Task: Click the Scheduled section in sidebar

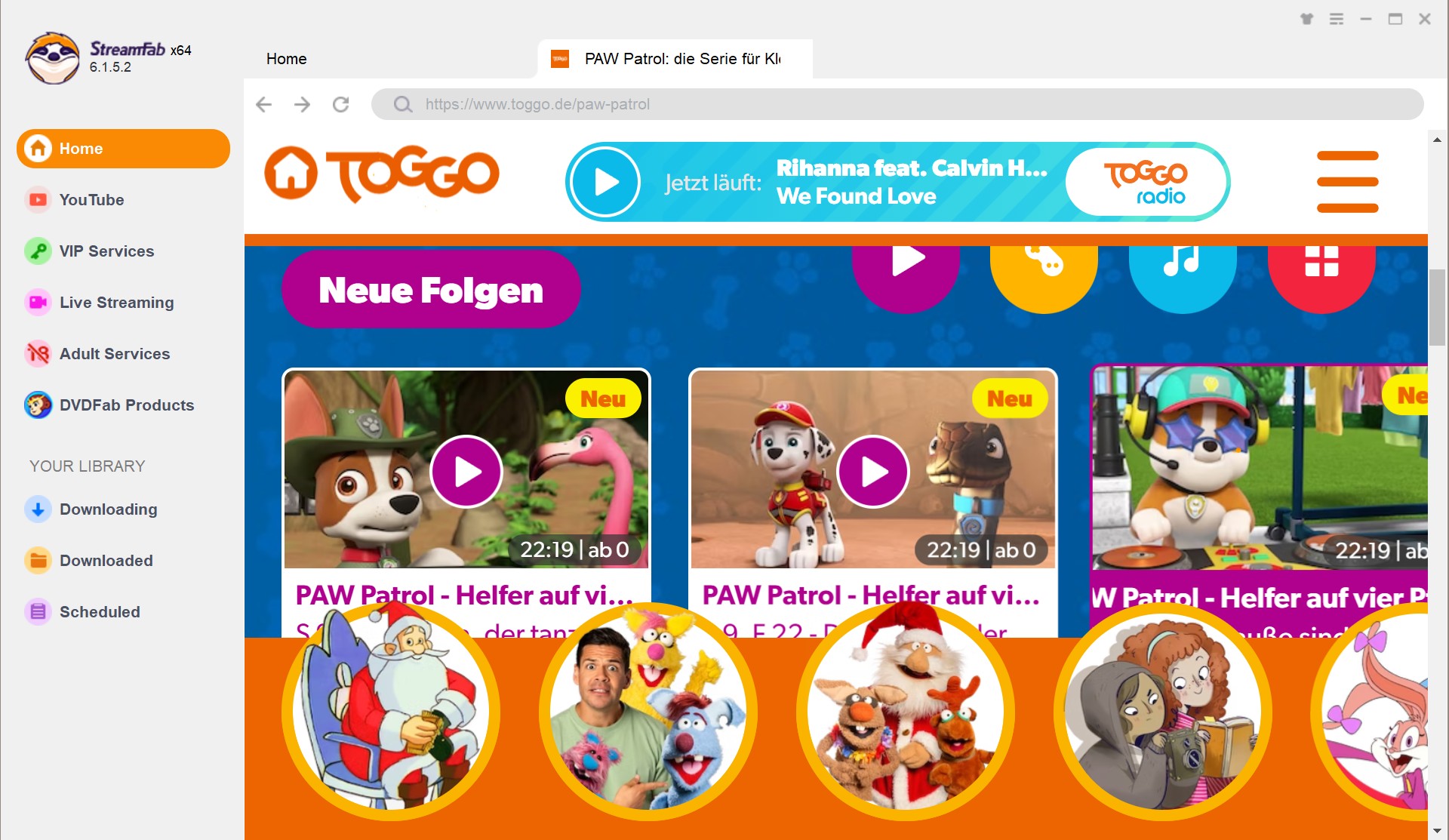Action: coord(100,610)
